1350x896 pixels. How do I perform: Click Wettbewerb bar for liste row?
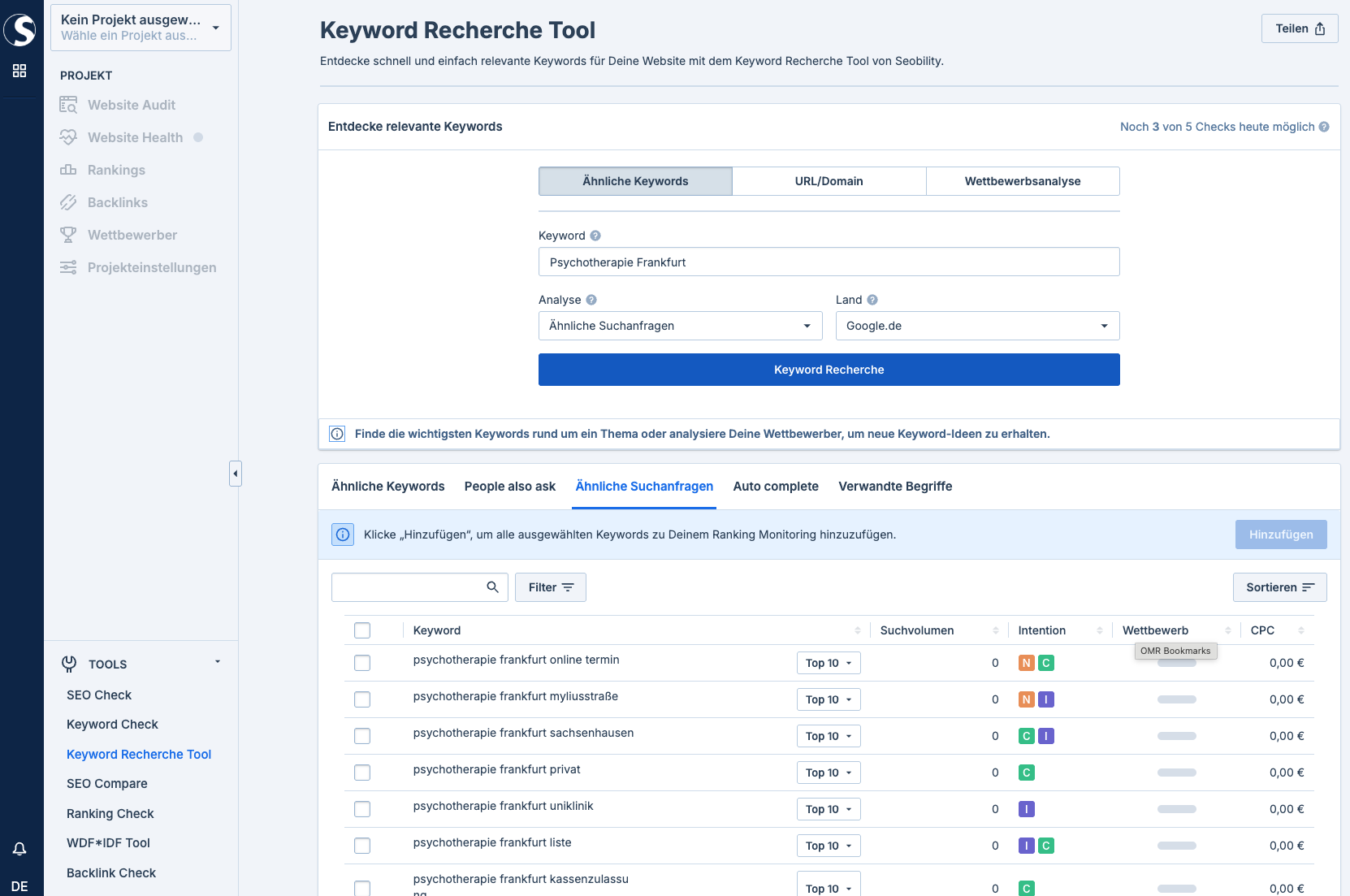(1177, 846)
